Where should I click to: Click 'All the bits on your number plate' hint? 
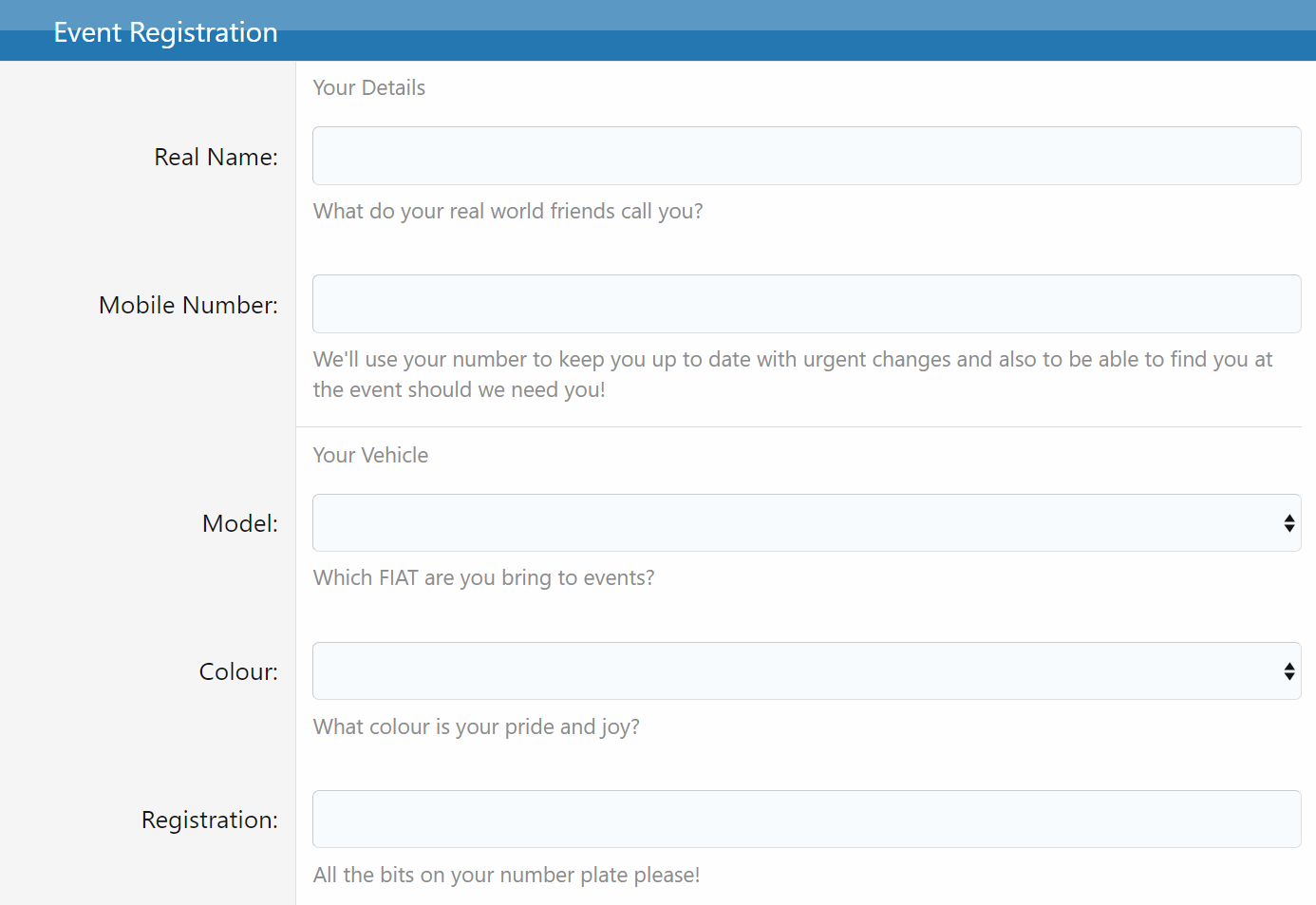[506, 875]
